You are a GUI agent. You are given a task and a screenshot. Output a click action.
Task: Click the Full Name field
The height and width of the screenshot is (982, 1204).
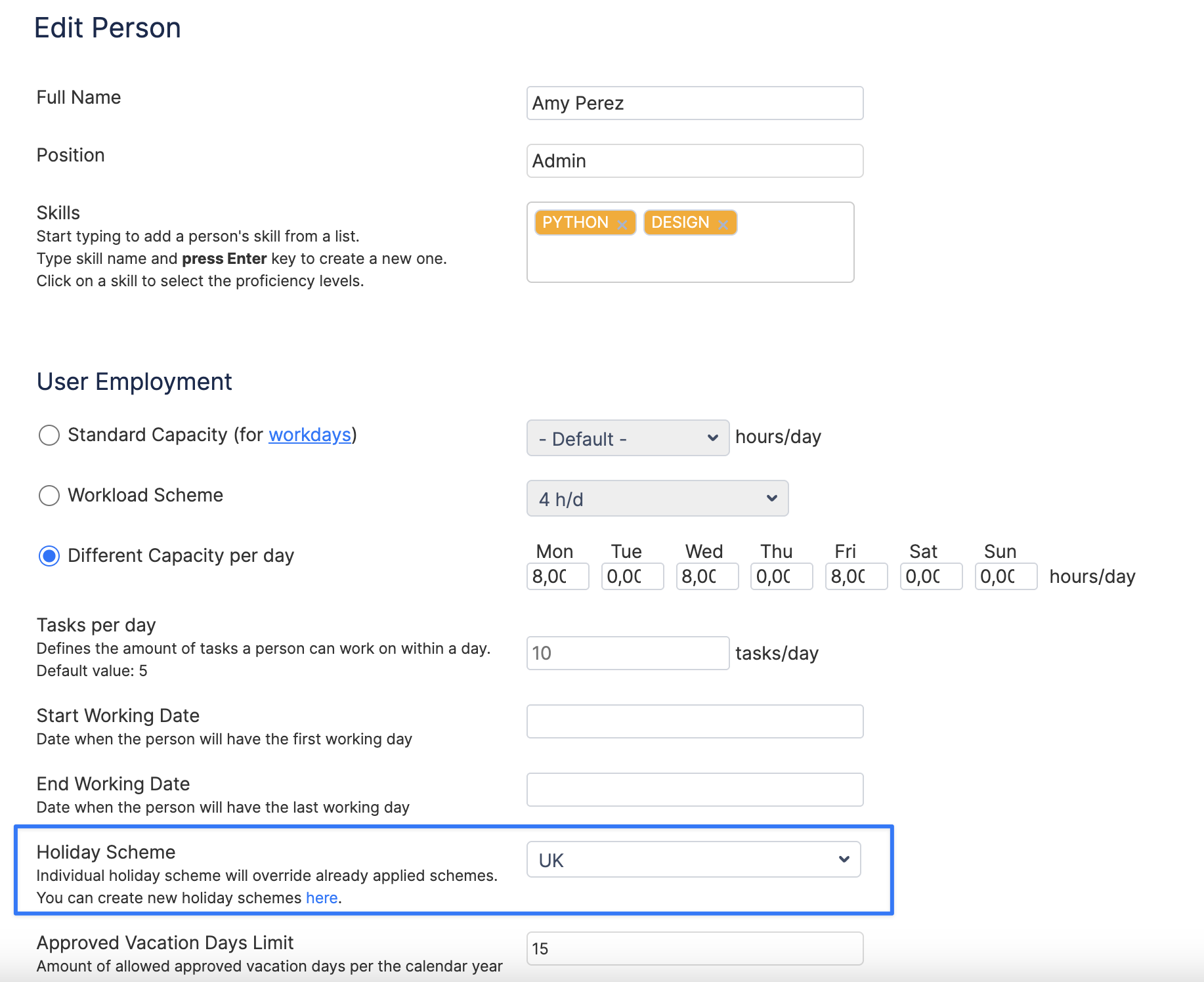[694, 103]
